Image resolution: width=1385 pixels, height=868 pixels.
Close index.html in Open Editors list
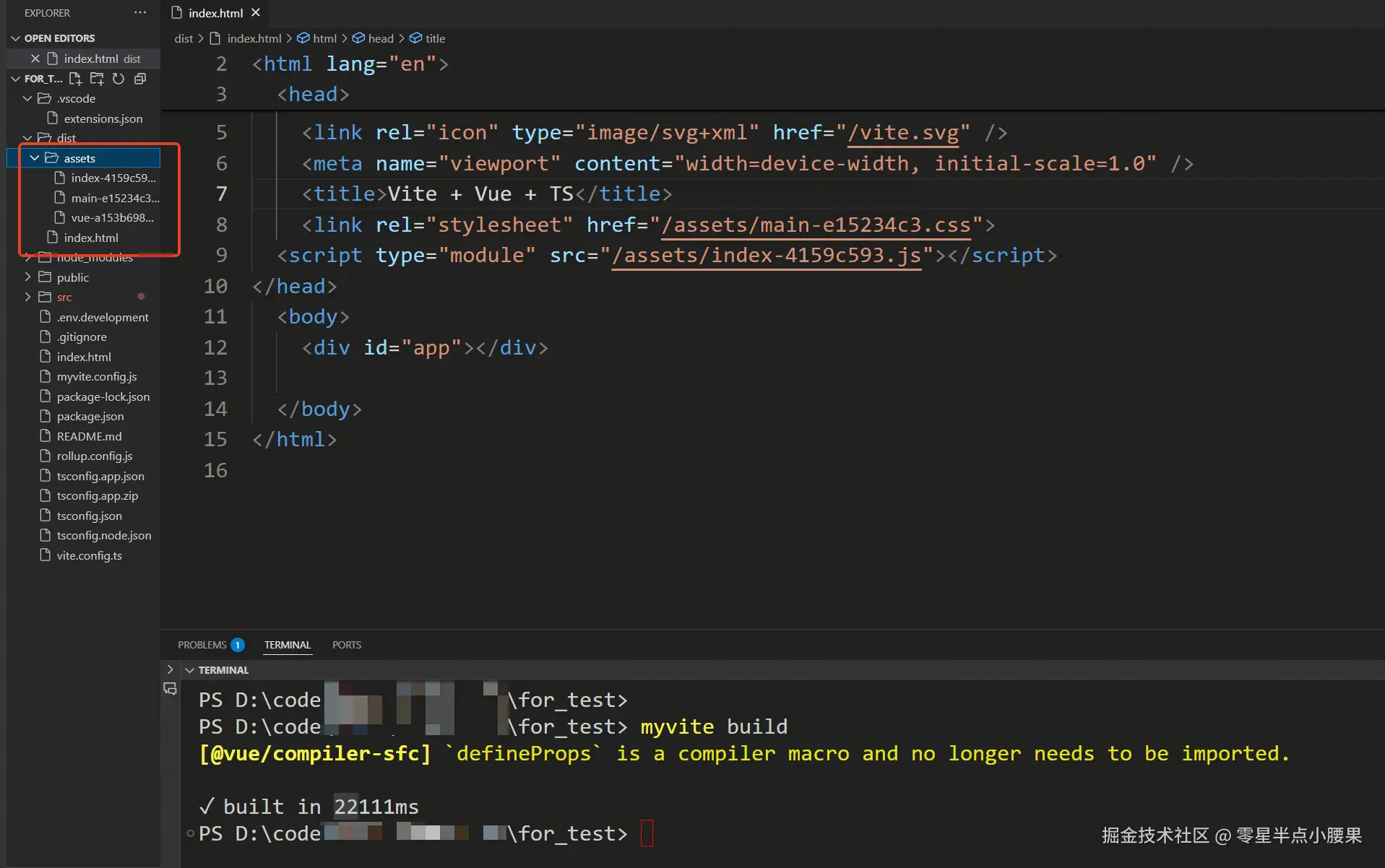(35, 58)
